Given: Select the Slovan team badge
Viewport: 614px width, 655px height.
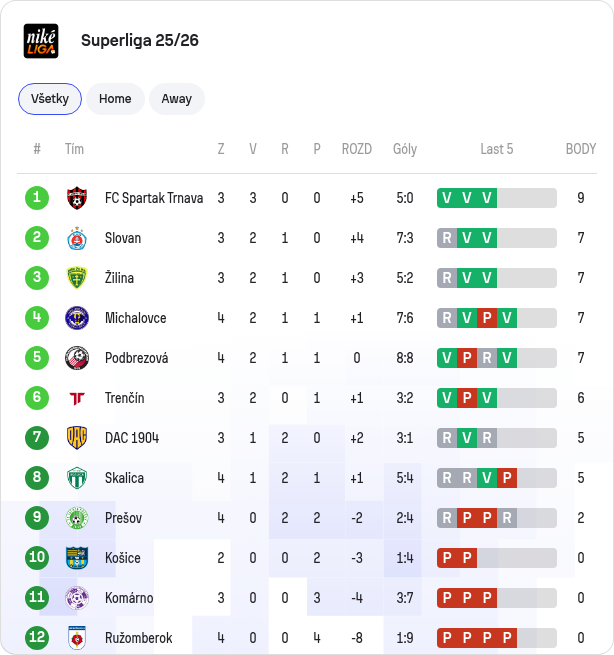Looking at the screenshot, I should click(77, 238).
